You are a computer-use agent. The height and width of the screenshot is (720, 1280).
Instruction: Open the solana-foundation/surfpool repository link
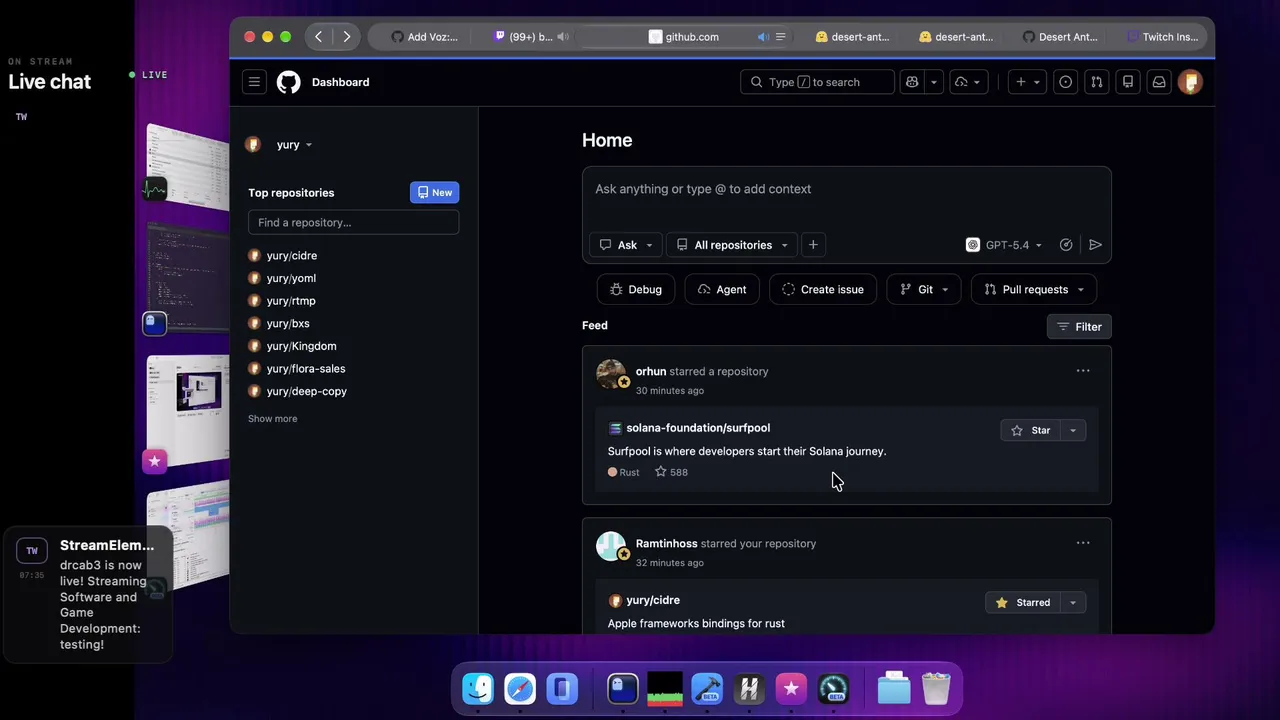click(x=698, y=428)
